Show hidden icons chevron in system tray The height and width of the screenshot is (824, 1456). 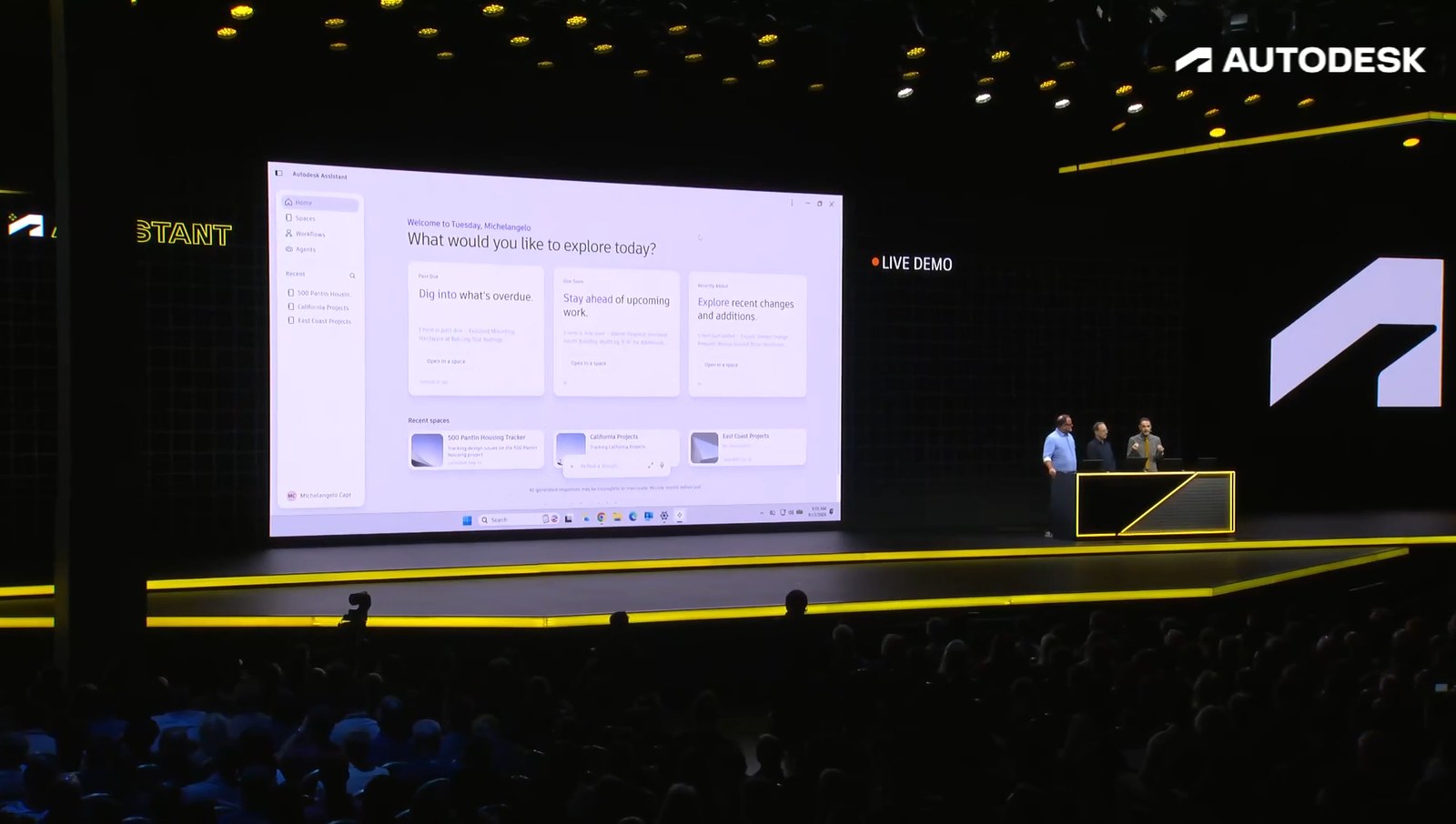tap(763, 513)
